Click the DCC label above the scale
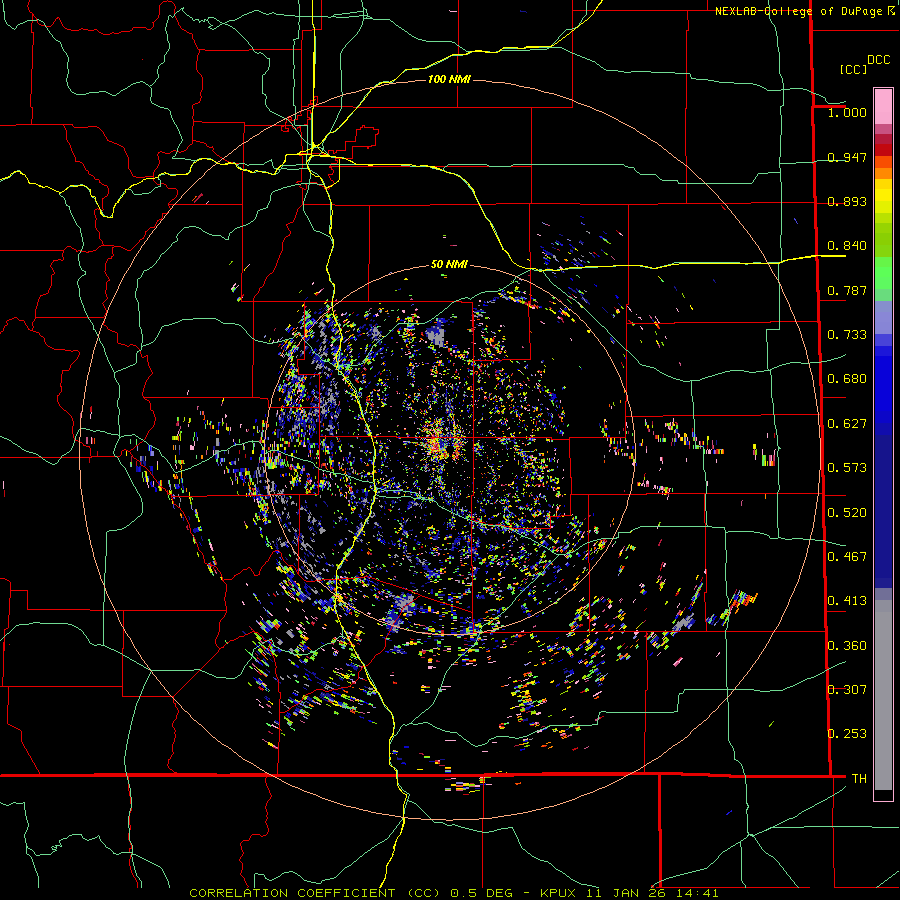The width and height of the screenshot is (900, 900). coord(878,60)
